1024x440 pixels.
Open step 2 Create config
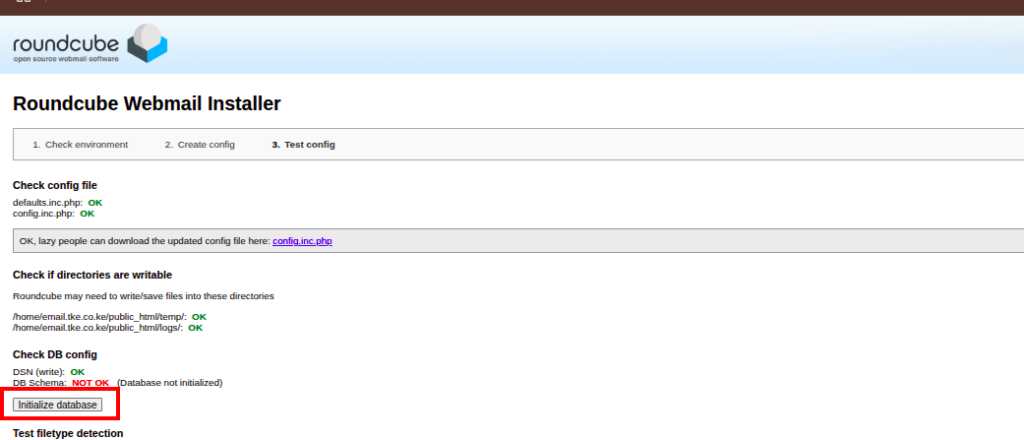click(199, 144)
